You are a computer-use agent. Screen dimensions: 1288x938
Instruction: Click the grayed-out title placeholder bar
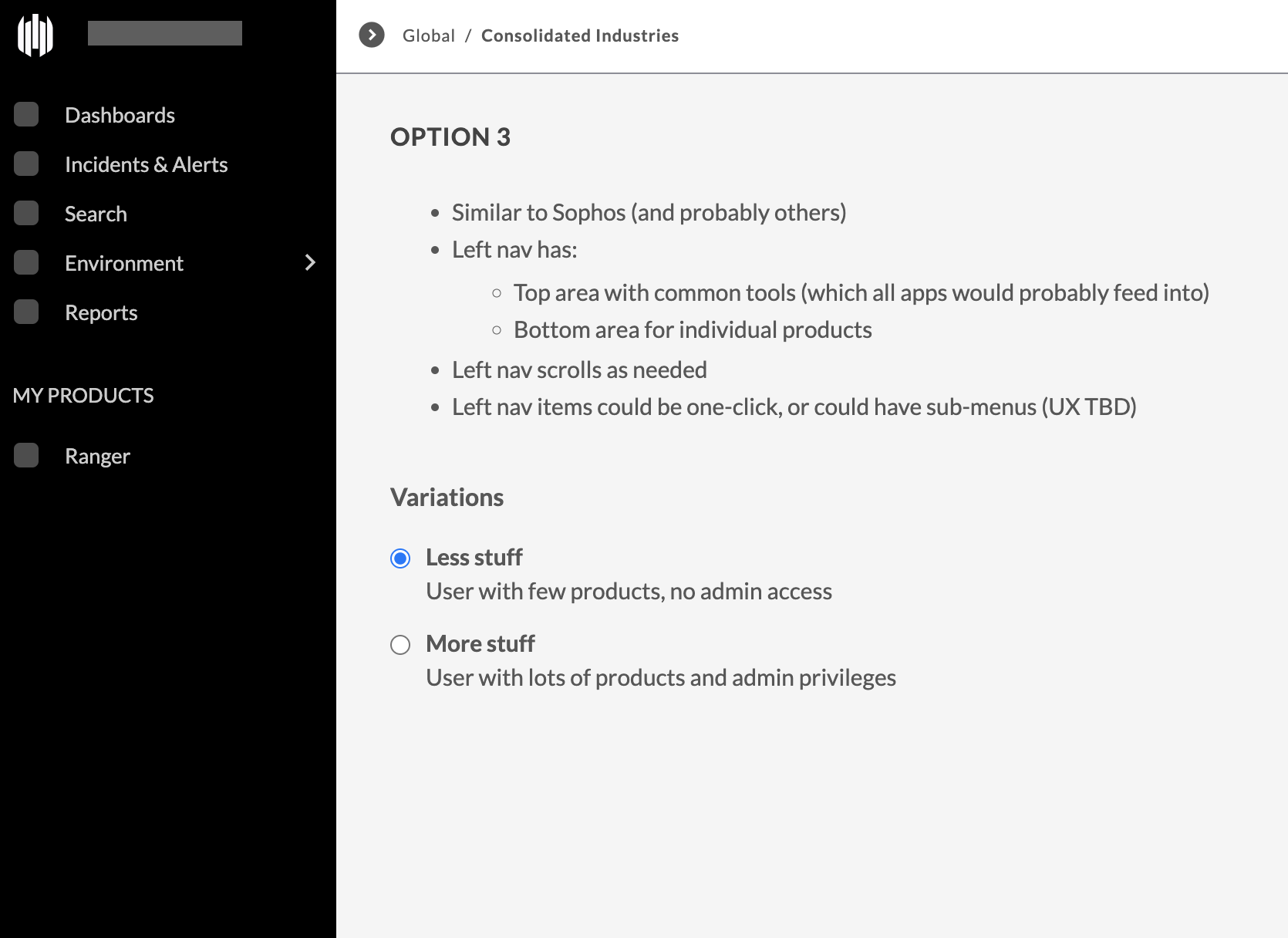[164, 33]
